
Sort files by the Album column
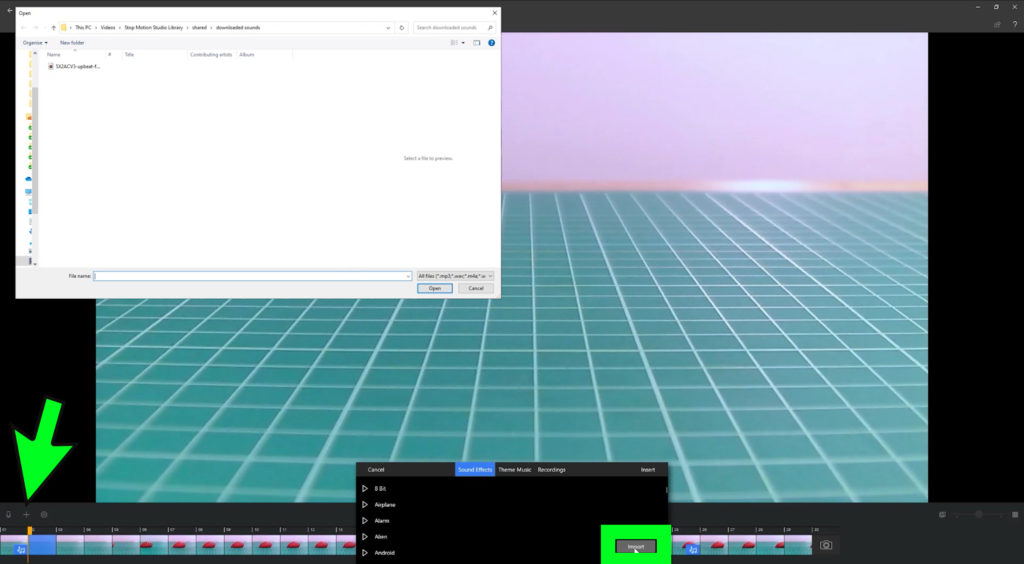(x=247, y=54)
